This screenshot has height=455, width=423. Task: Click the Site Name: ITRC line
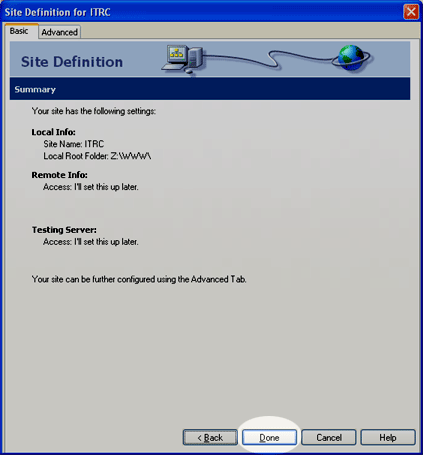pyautogui.click(x=74, y=144)
